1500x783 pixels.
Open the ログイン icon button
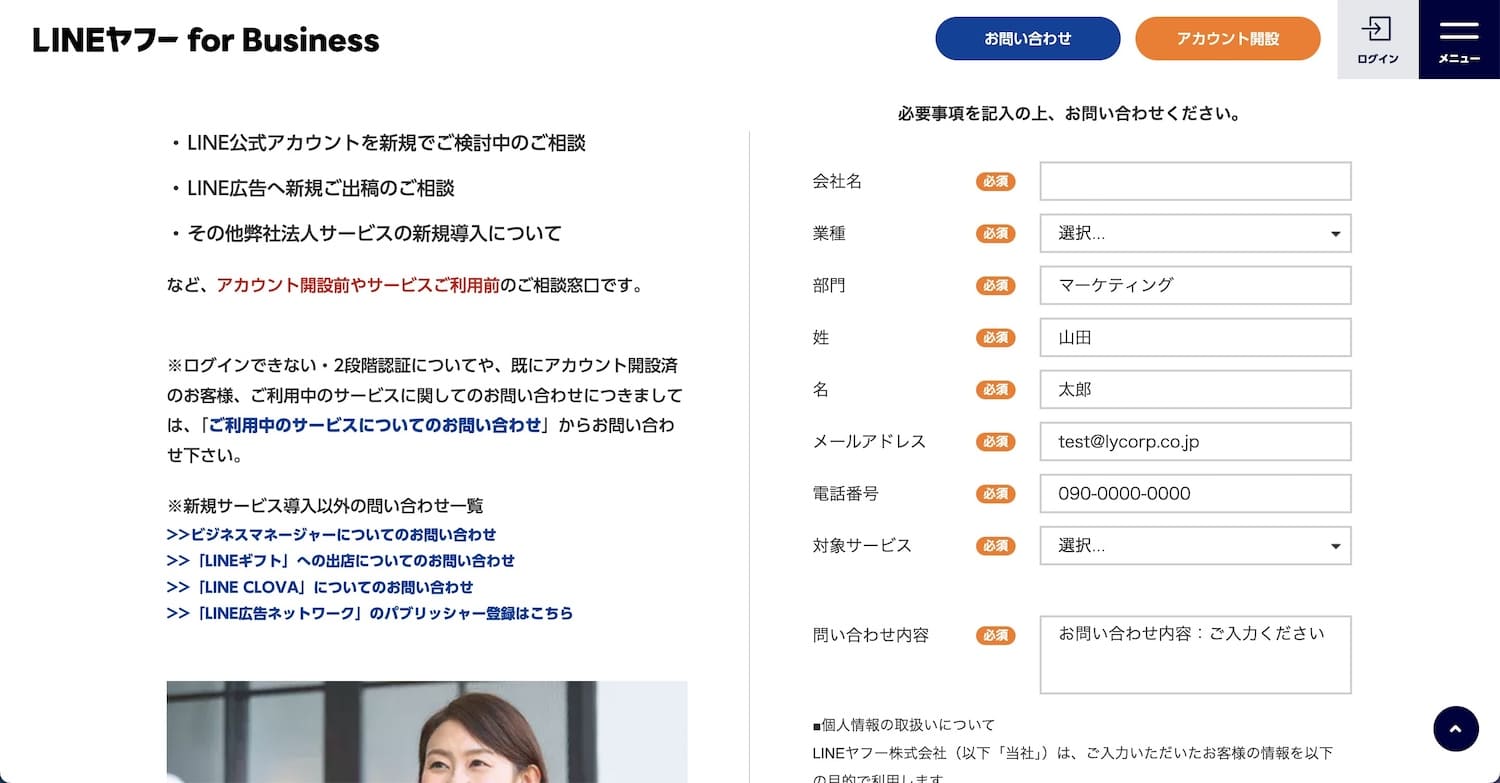click(1377, 39)
